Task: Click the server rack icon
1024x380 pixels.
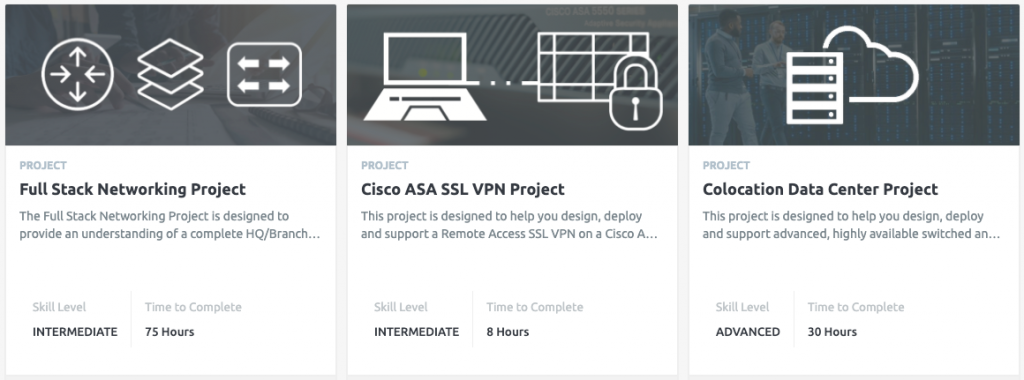Action: click(814, 87)
